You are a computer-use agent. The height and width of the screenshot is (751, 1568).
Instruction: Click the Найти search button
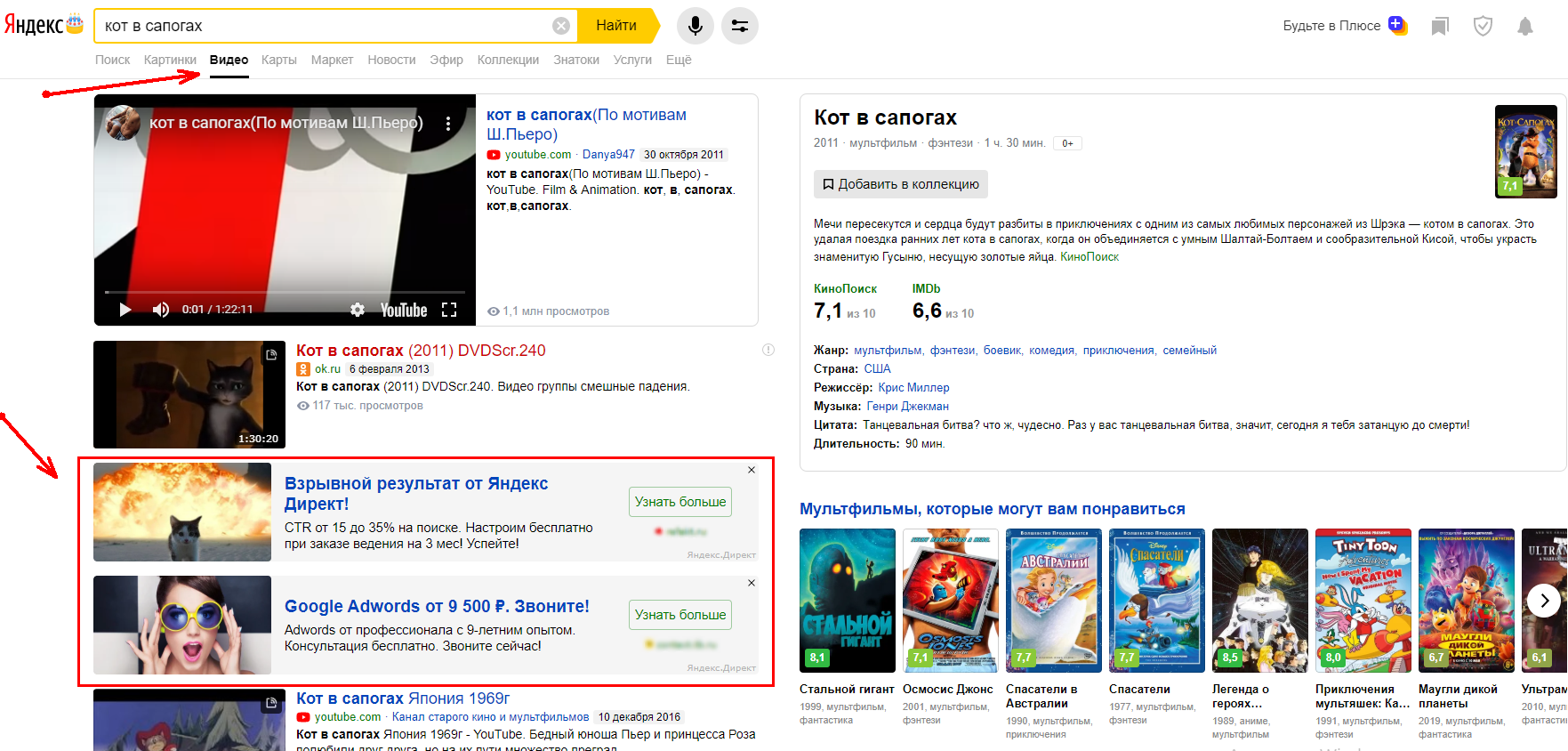(616, 26)
